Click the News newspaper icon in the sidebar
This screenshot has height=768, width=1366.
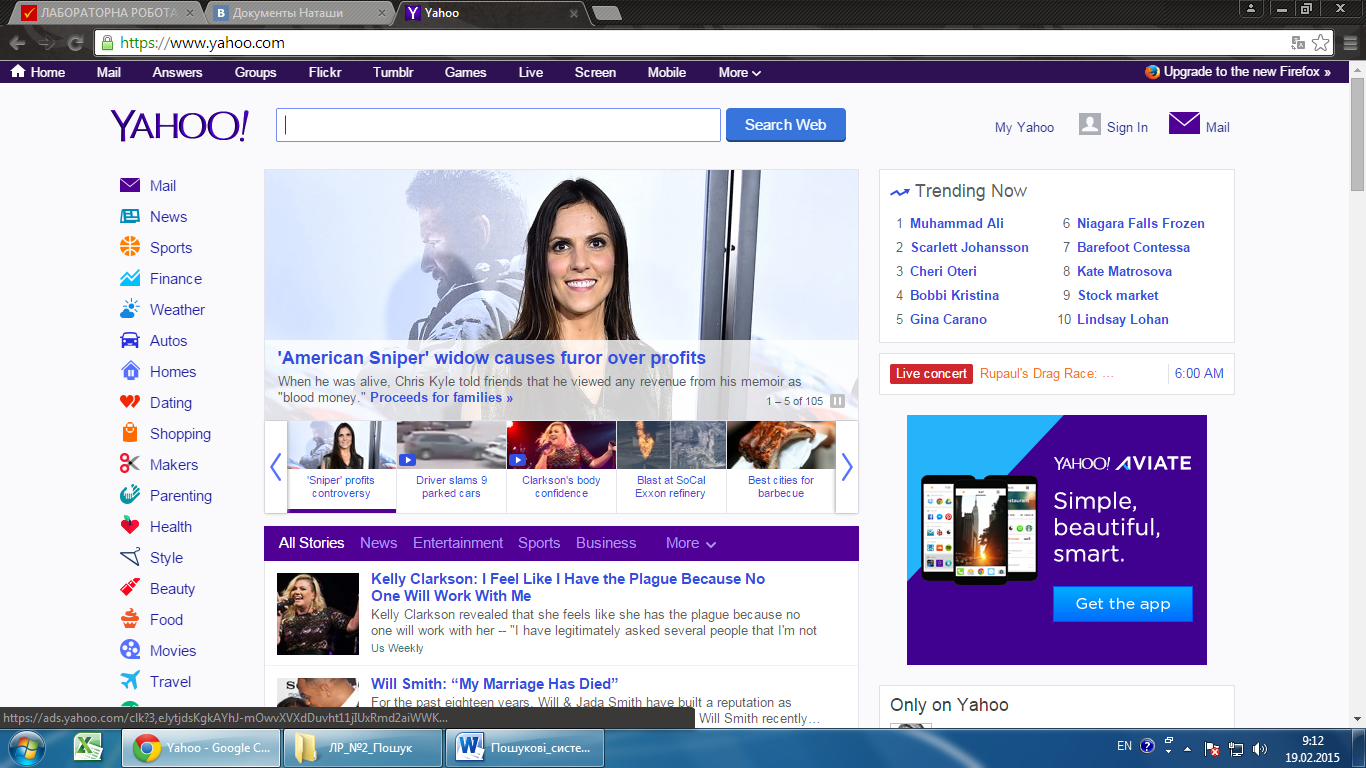pyautogui.click(x=130, y=216)
